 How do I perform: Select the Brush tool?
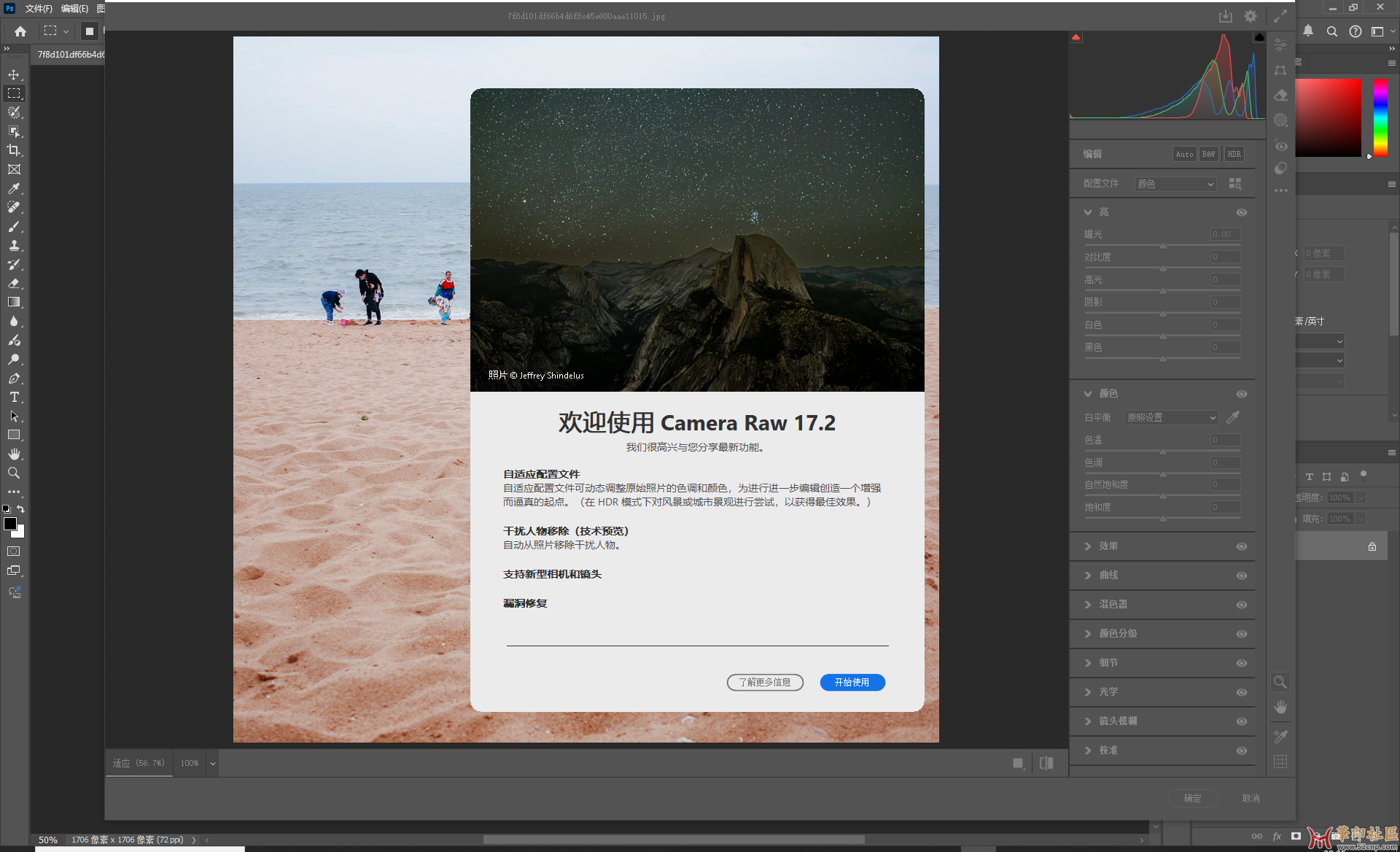click(x=14, y=226)
